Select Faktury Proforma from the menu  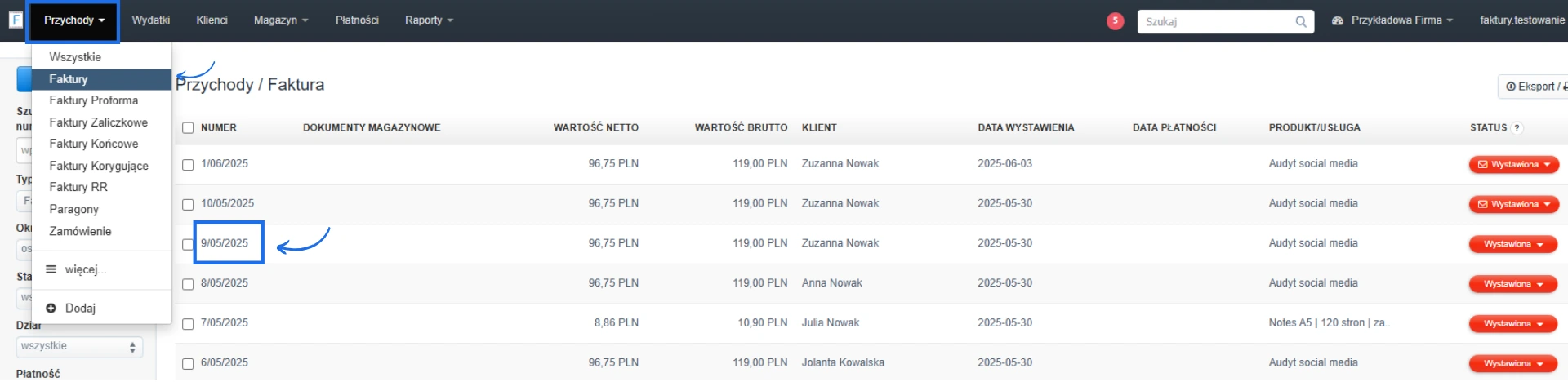coord(93,100)
